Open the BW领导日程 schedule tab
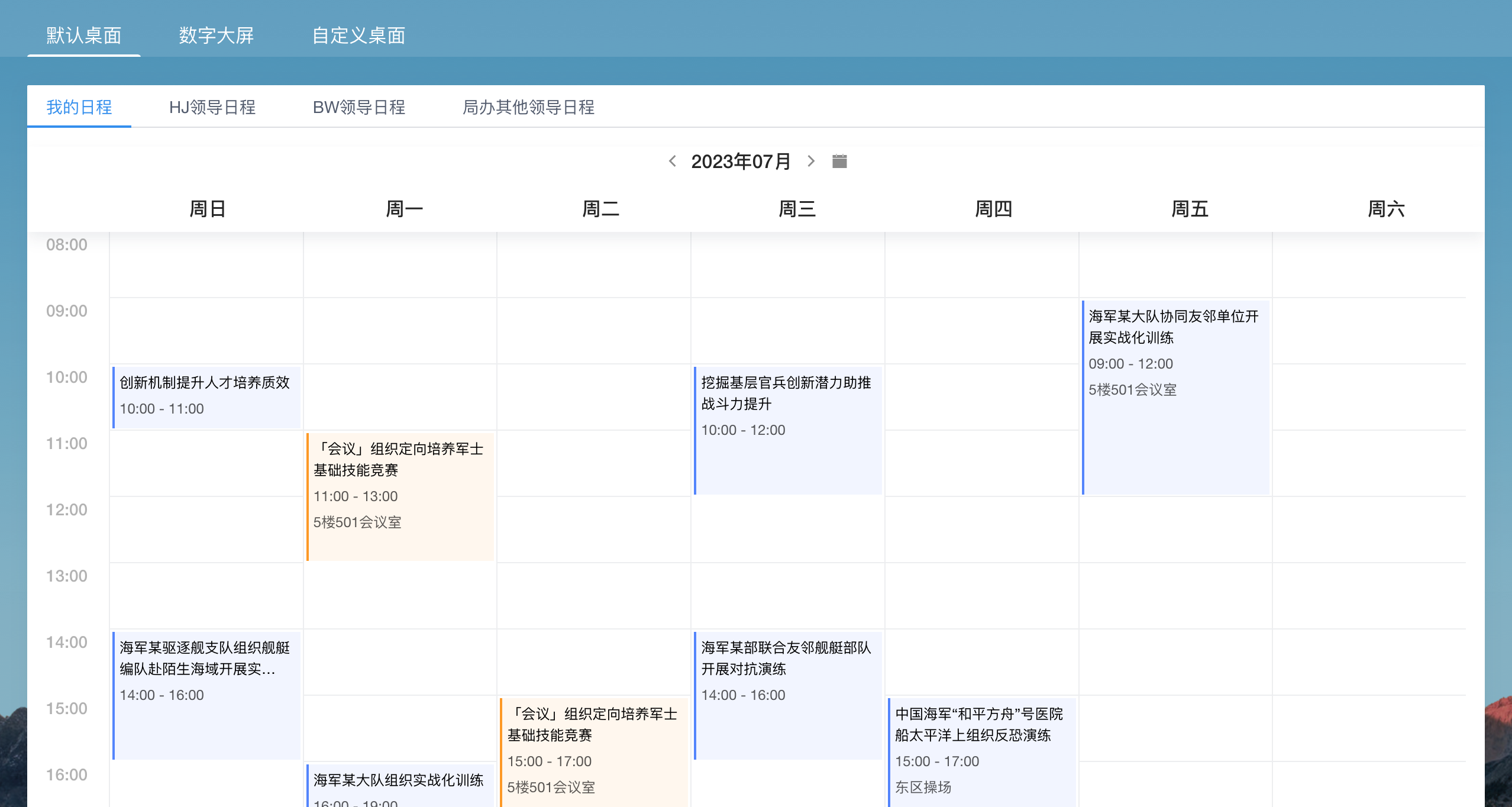Image resolution: width=1512 pixels, height=807 pixels. click(x=358, y=107)
